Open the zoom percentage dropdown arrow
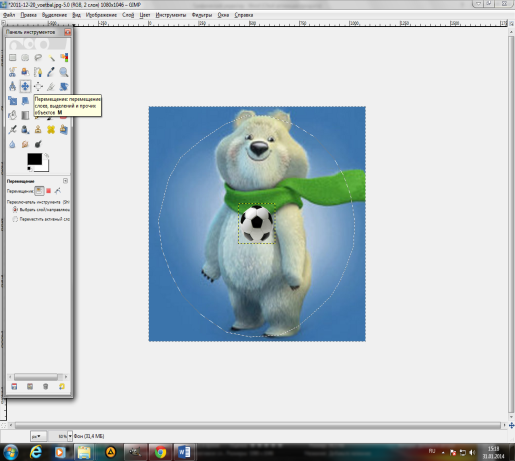The height and width of the screenshot is (461, 515). point(70,436)
